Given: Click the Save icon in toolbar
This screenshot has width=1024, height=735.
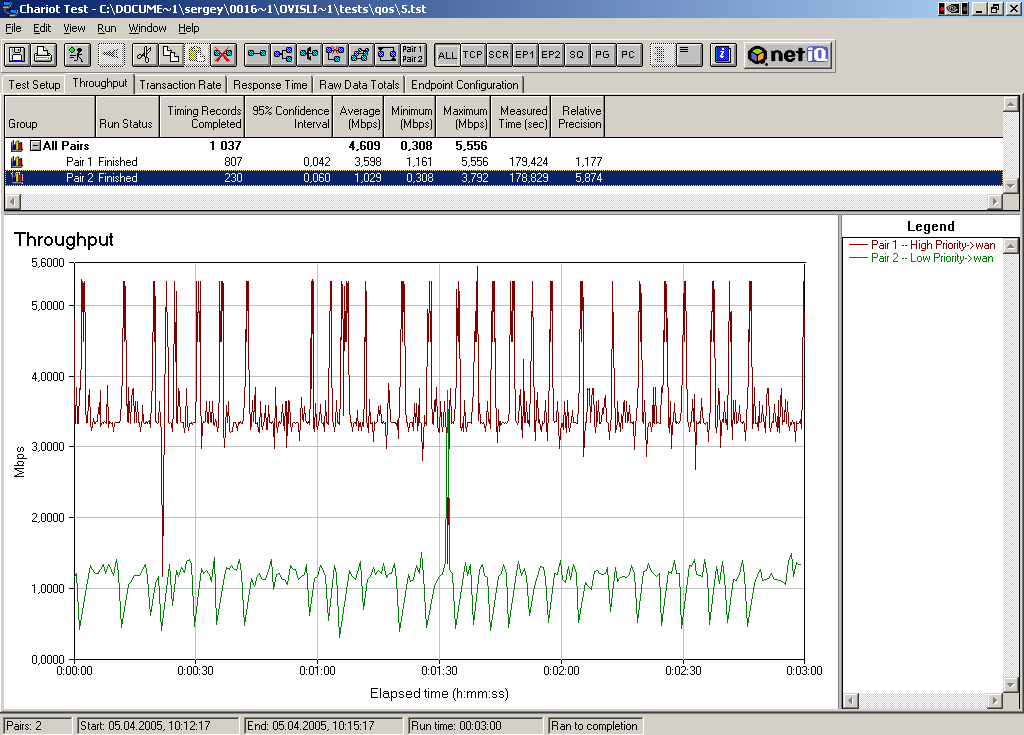Looking at the screenshot, I should click(17, 55).
